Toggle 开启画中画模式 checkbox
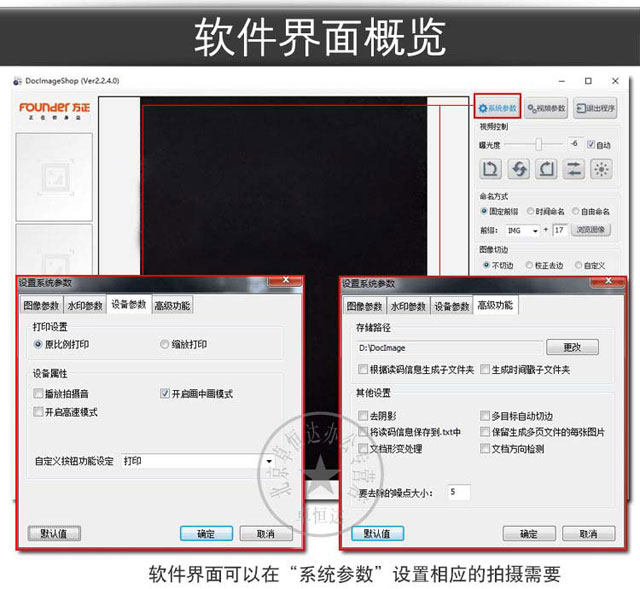The width and height of the screenshot is (640, 589). click(x=164, y=393)
